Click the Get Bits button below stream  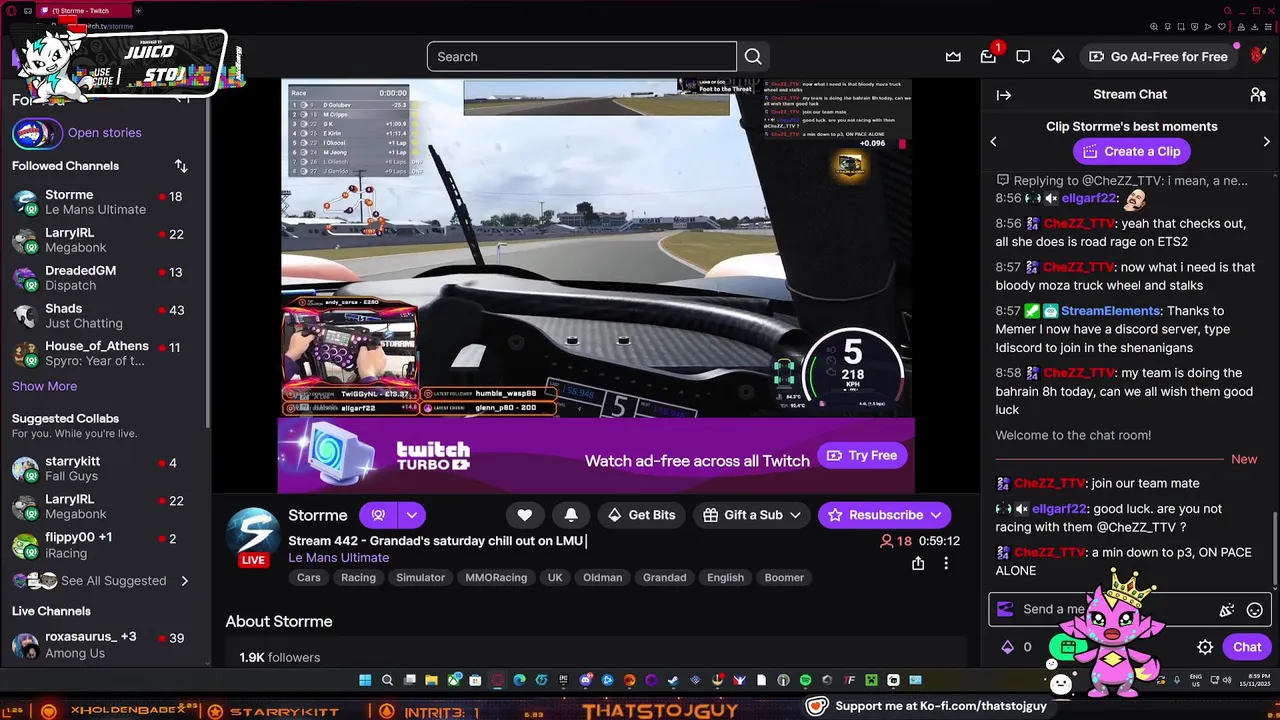(x=641, y=515)
